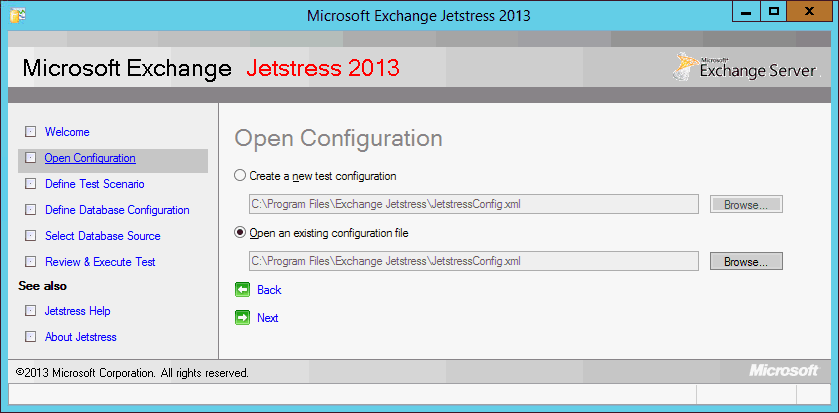Click the bullet icon beside Welcome
The width and height of the screenshot is (839, 413).
[x=30, y=132]
